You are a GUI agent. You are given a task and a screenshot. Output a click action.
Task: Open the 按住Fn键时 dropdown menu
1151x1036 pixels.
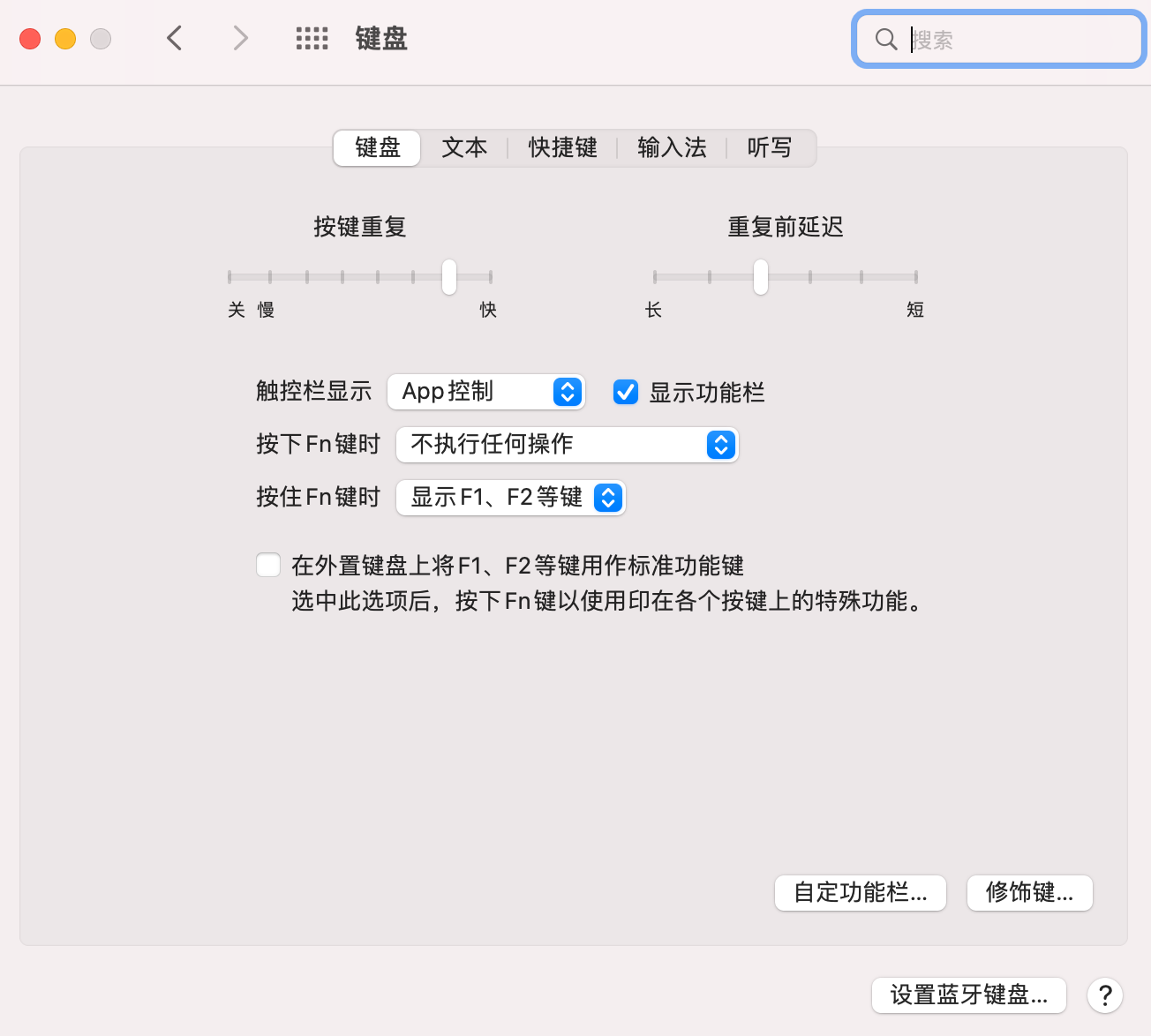click(510, 498)
